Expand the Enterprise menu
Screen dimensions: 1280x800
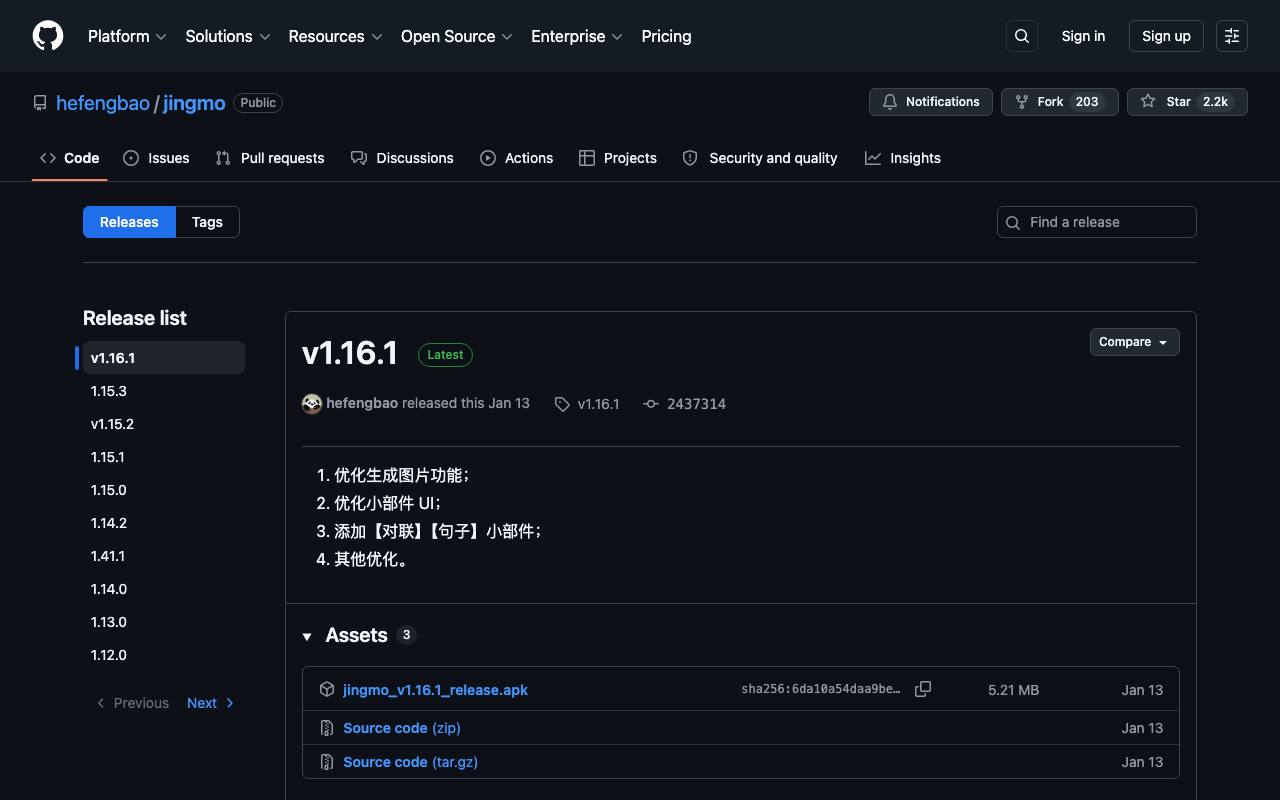(577, 36)
